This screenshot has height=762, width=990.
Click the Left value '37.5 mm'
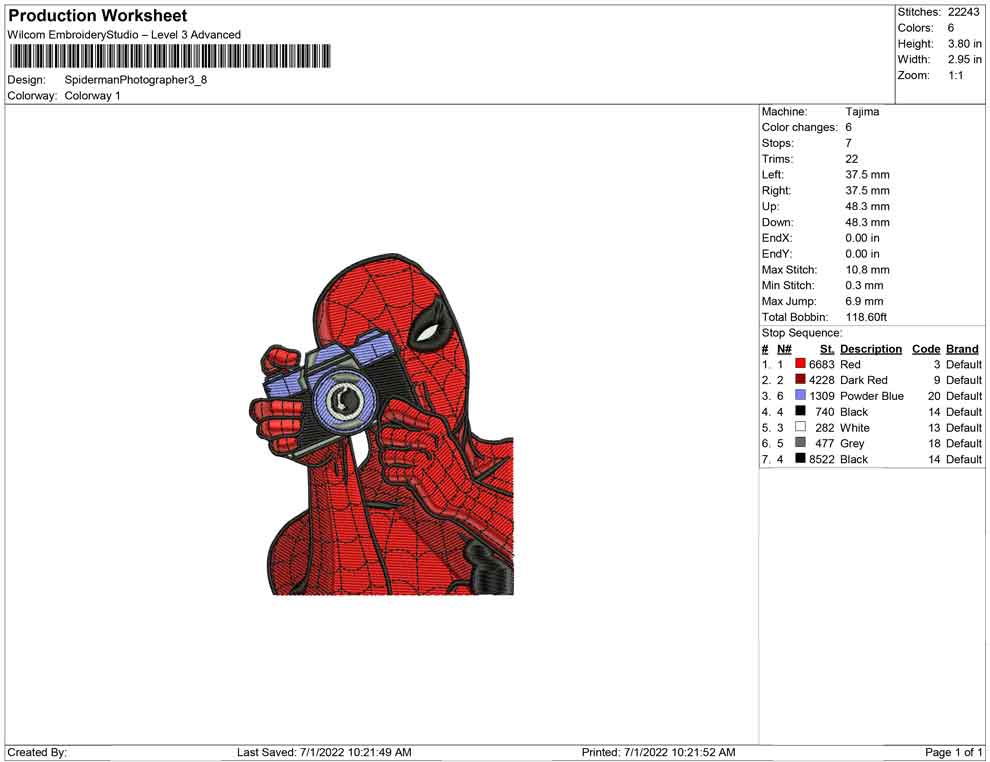(868, 174)
